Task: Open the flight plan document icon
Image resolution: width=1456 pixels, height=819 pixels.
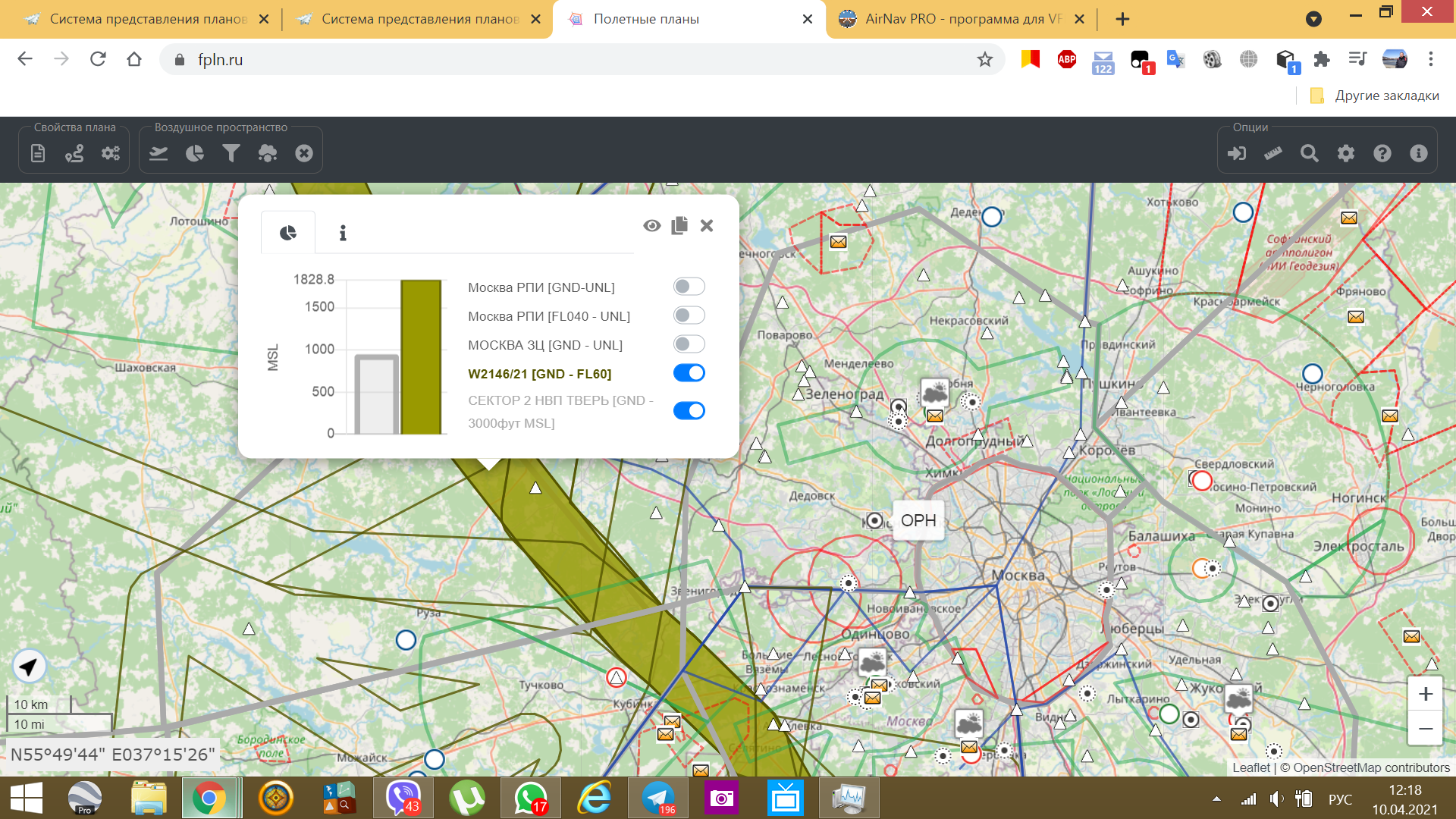Action: [x=38, y=153]
